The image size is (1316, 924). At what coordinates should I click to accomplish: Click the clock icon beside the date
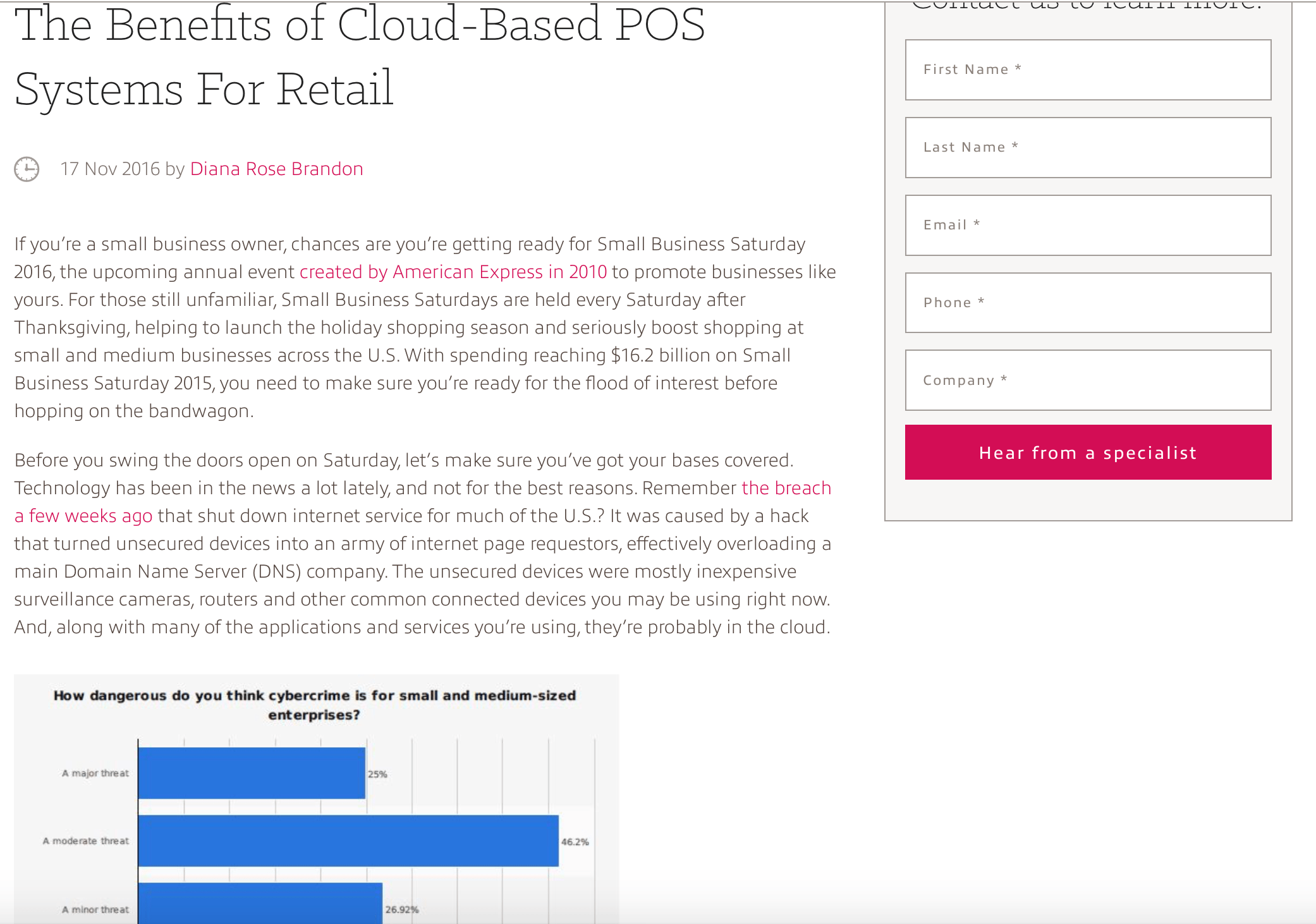pos(27,169)
